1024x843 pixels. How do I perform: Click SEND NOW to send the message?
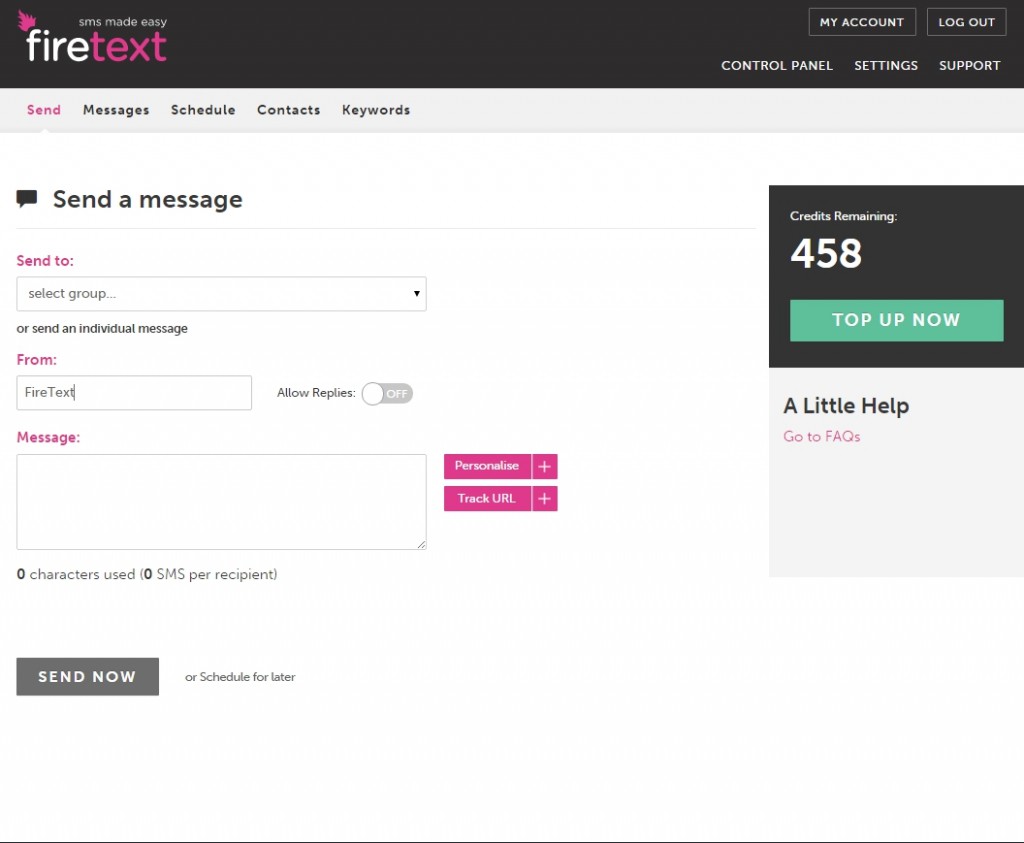click(x=87, y=676)
